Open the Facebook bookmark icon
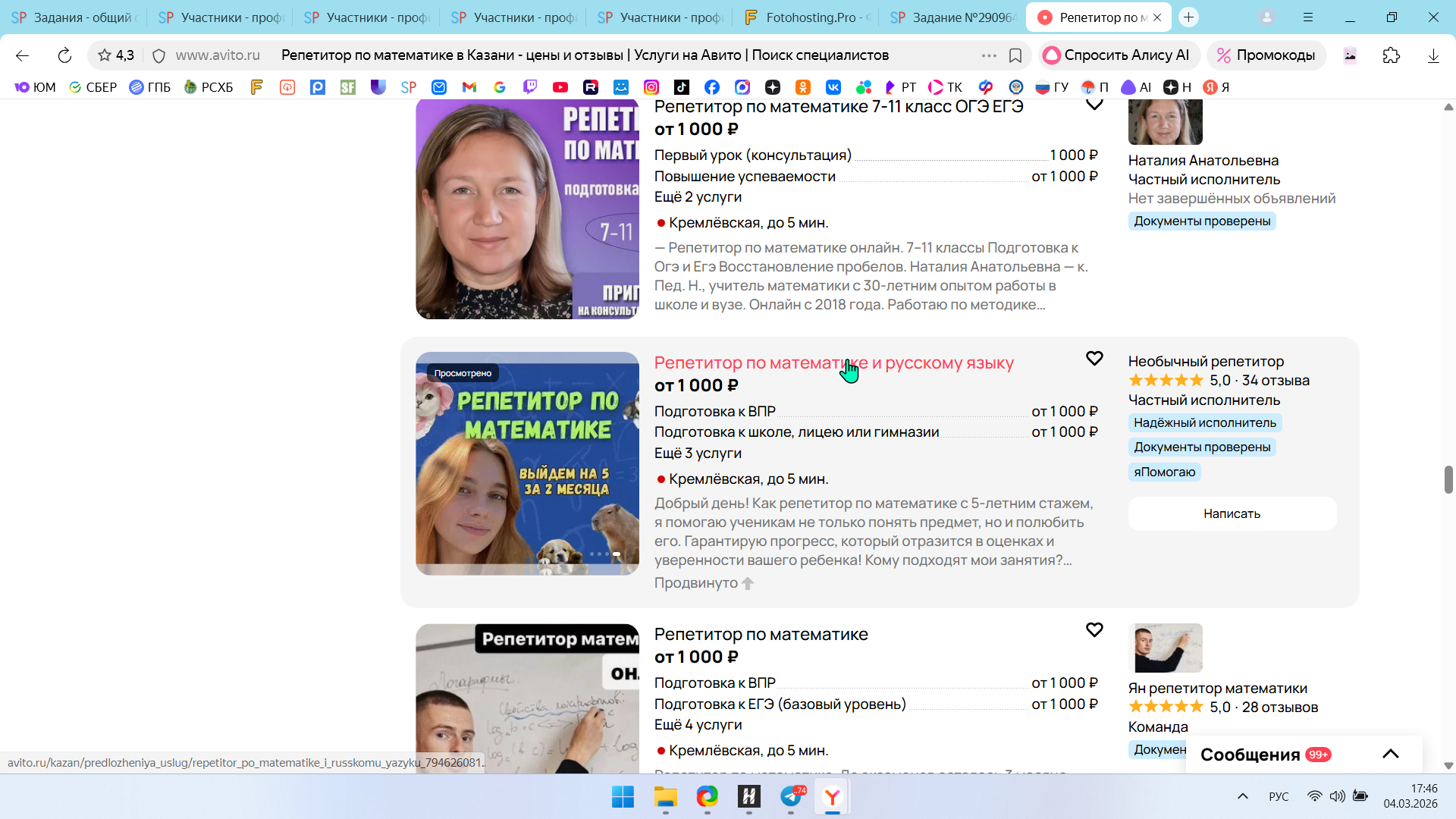 pos(711,87)
